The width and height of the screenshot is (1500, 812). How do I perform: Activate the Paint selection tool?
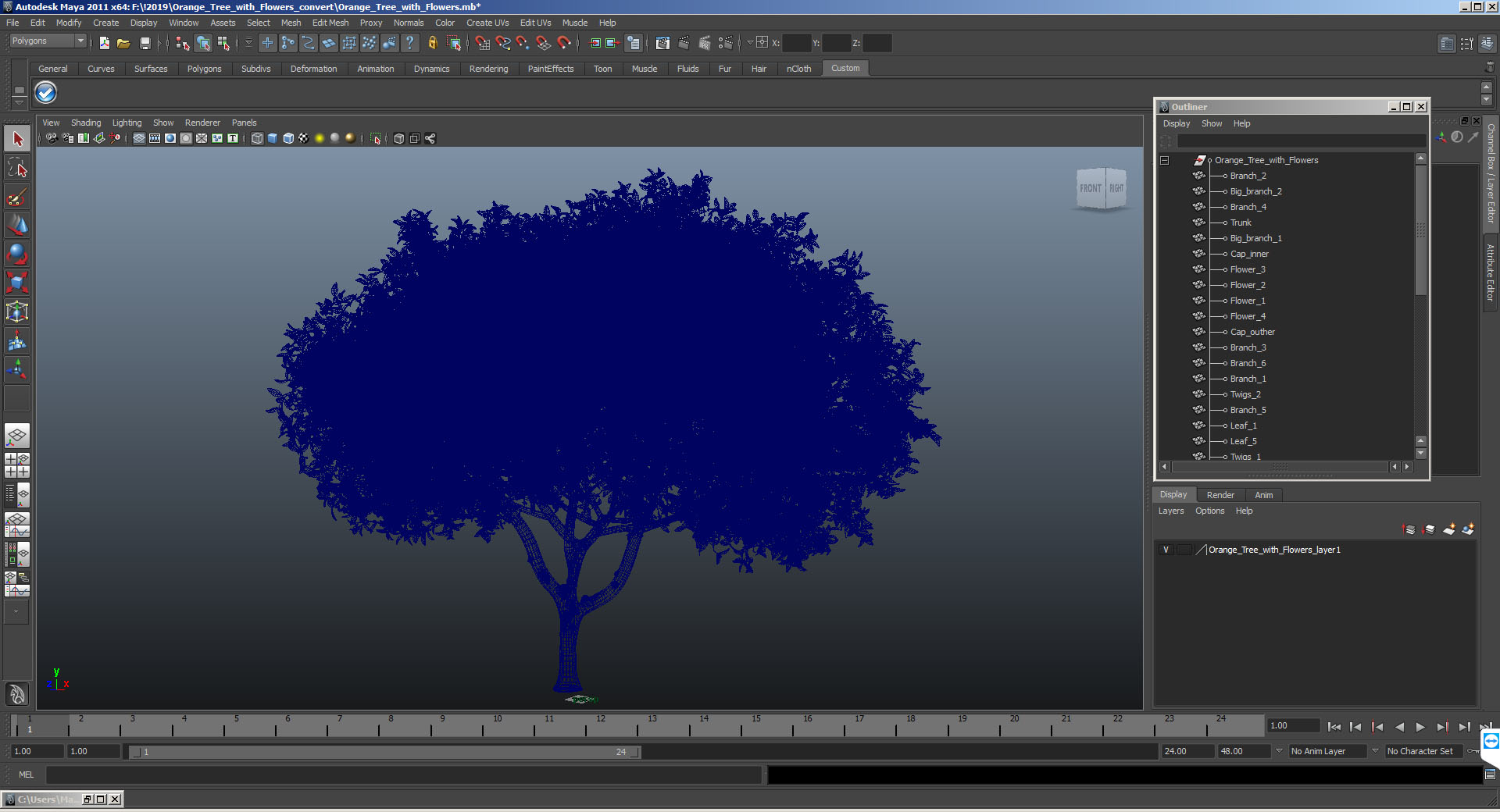pos(17,197)
